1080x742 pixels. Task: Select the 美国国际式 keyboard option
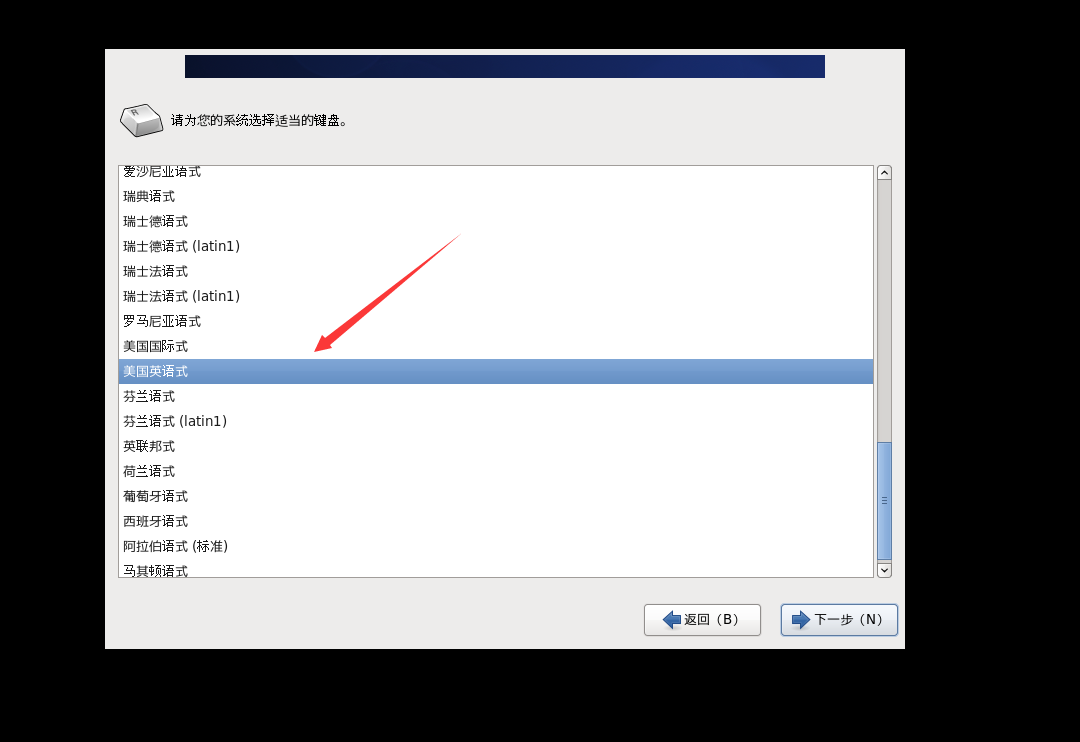point(496,347)
